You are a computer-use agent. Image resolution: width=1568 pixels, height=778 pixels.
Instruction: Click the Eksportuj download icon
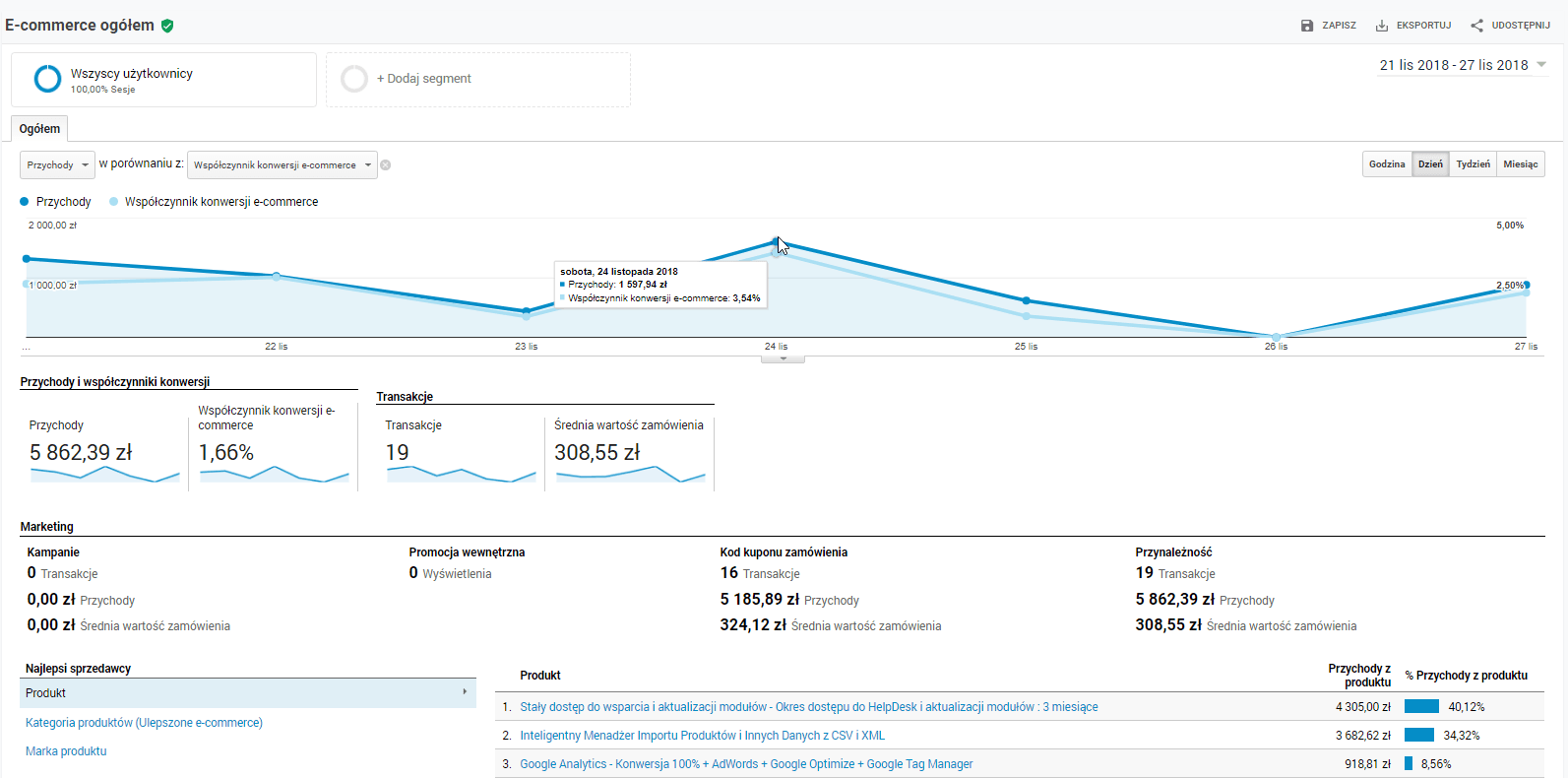1382,26
